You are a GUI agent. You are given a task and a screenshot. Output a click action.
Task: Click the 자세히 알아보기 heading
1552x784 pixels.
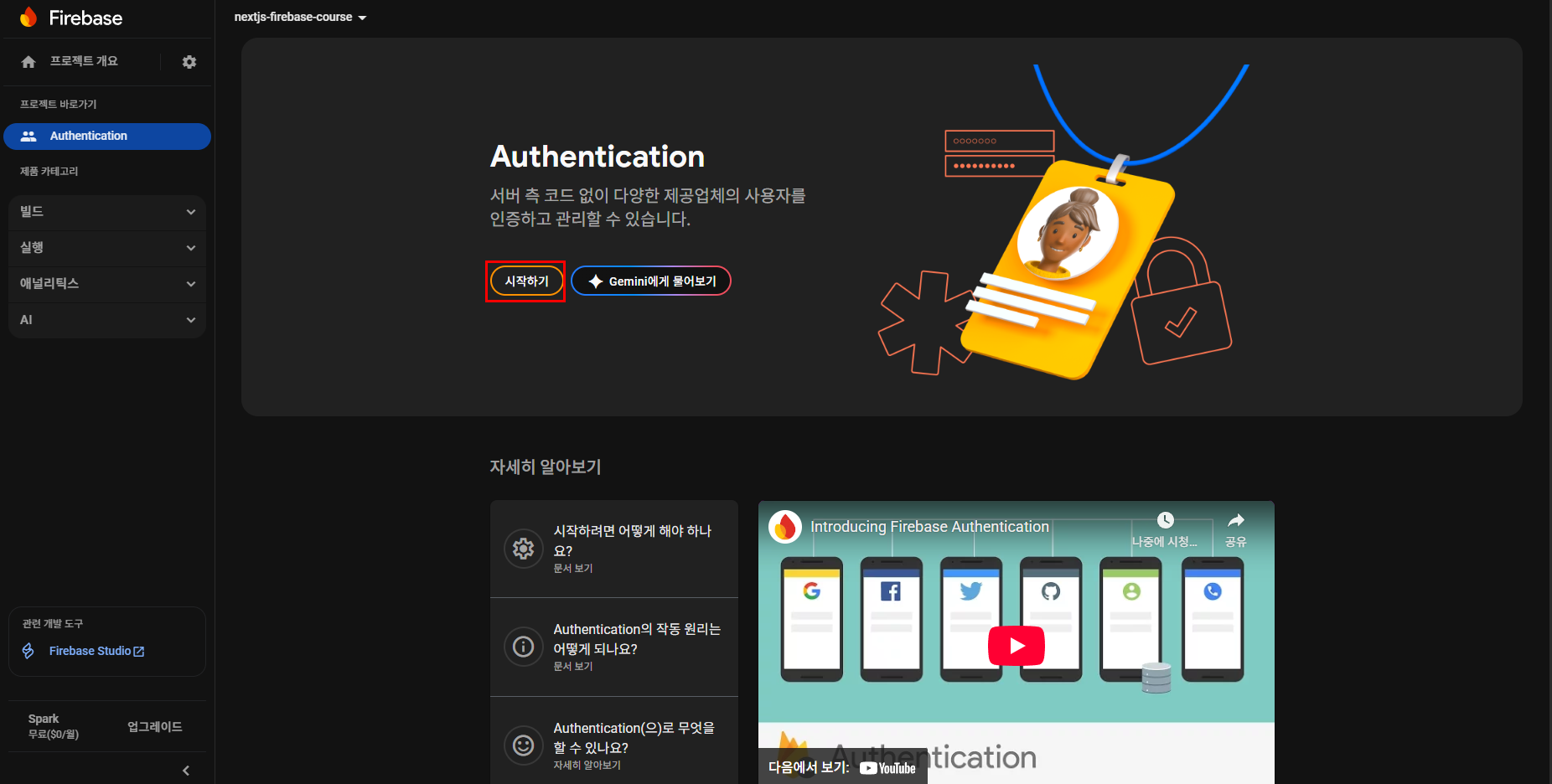tap(546, 467)
